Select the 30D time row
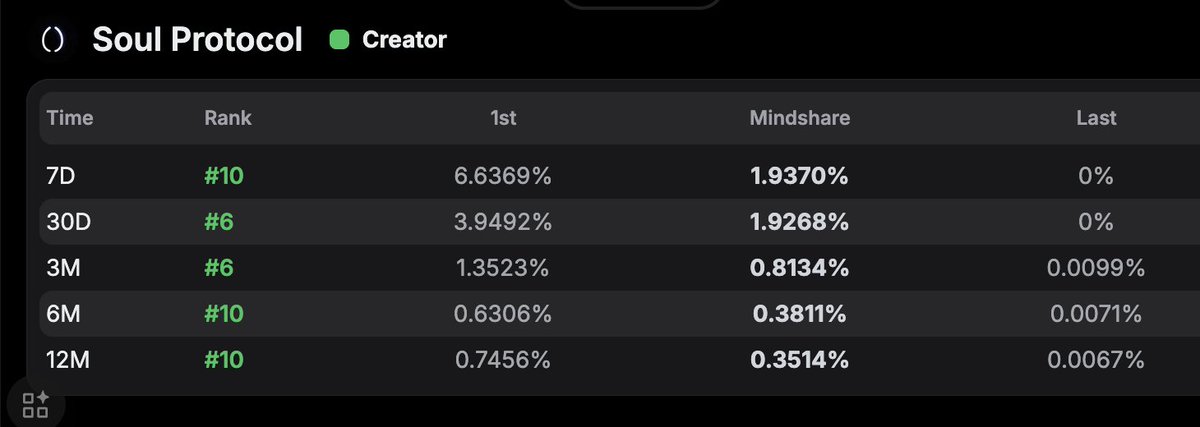1200x427 pixels. click(69, 222)
